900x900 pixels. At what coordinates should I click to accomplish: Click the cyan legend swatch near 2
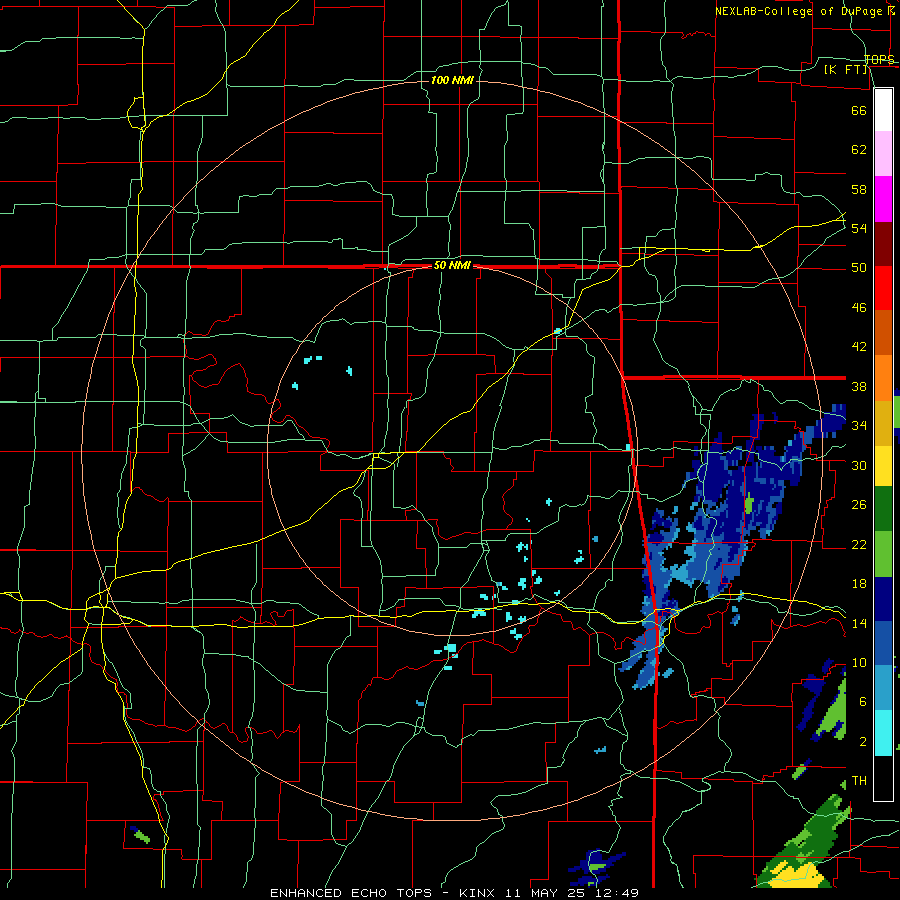click(x=883, y=733)
